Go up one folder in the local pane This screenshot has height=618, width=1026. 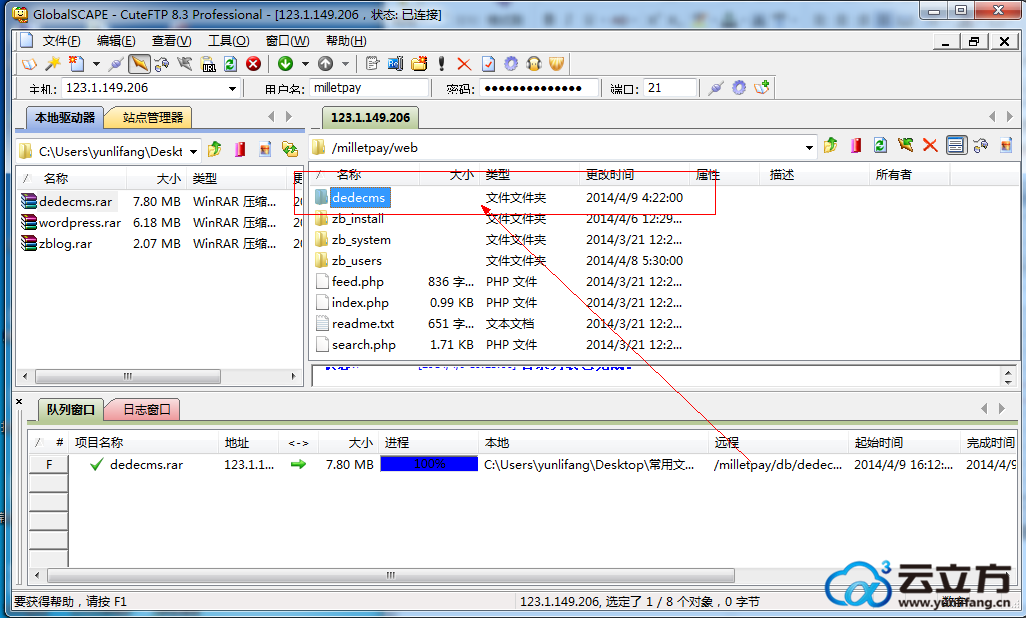[215, 149]
